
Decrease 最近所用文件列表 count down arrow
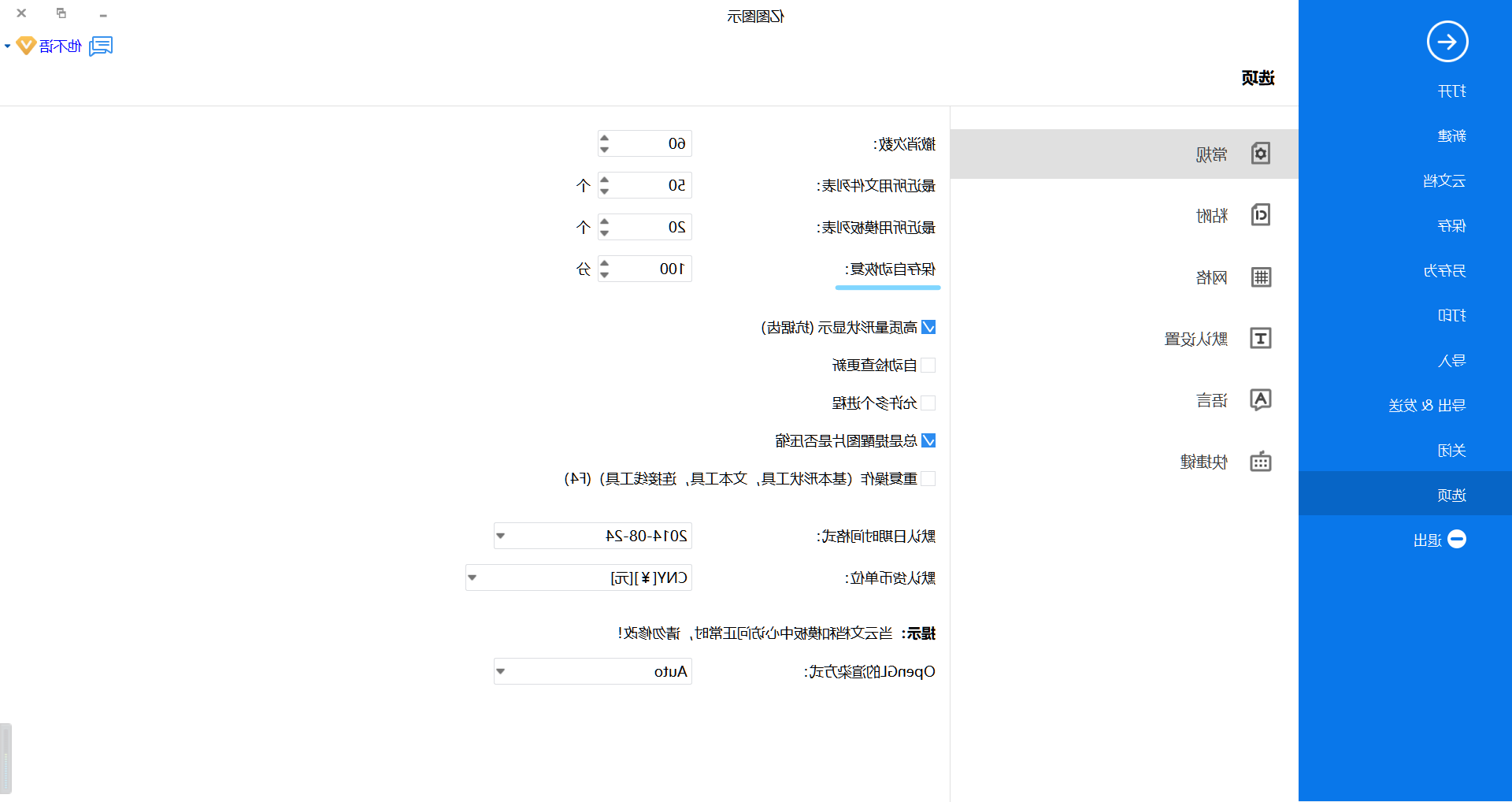(605, 191)
